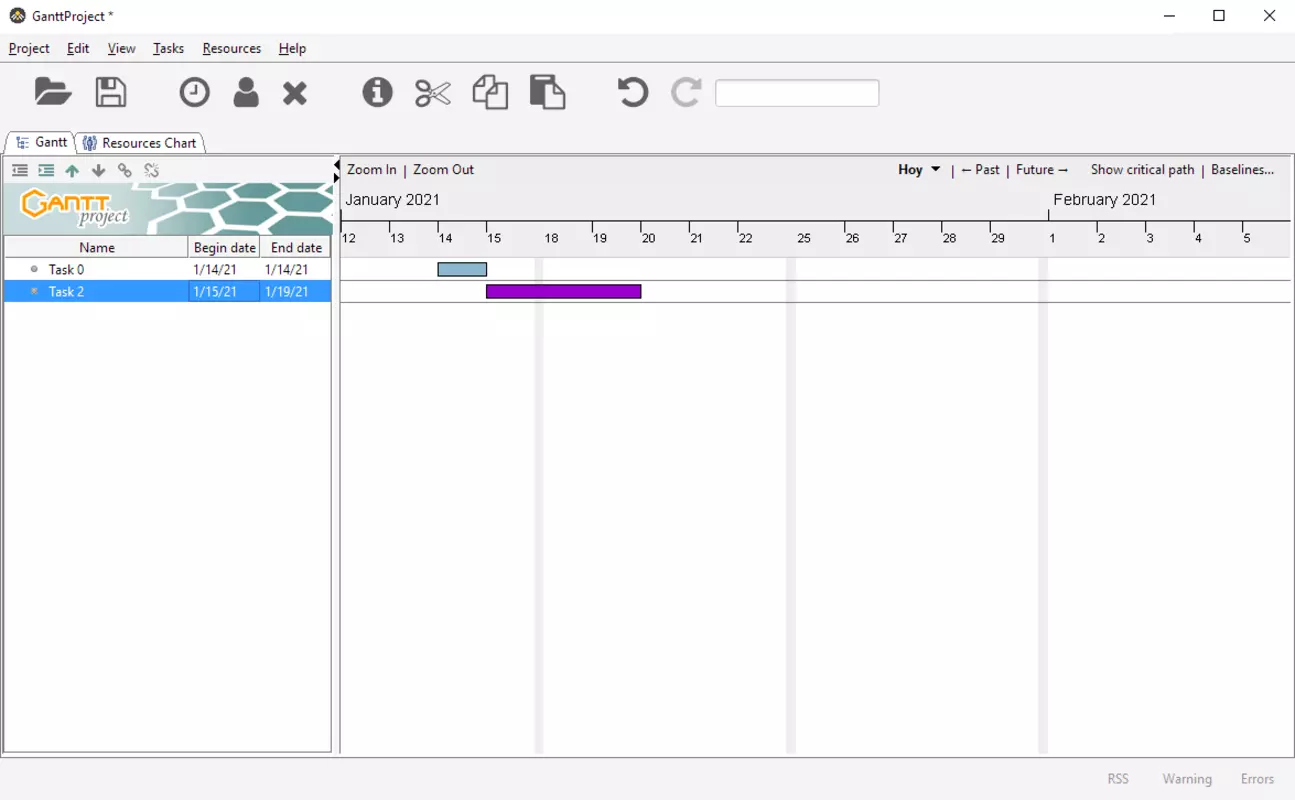Save the project with the floppy disk icon
Image resolution: width=1295 pixels, height=800 pixels.
pos(111,92)
